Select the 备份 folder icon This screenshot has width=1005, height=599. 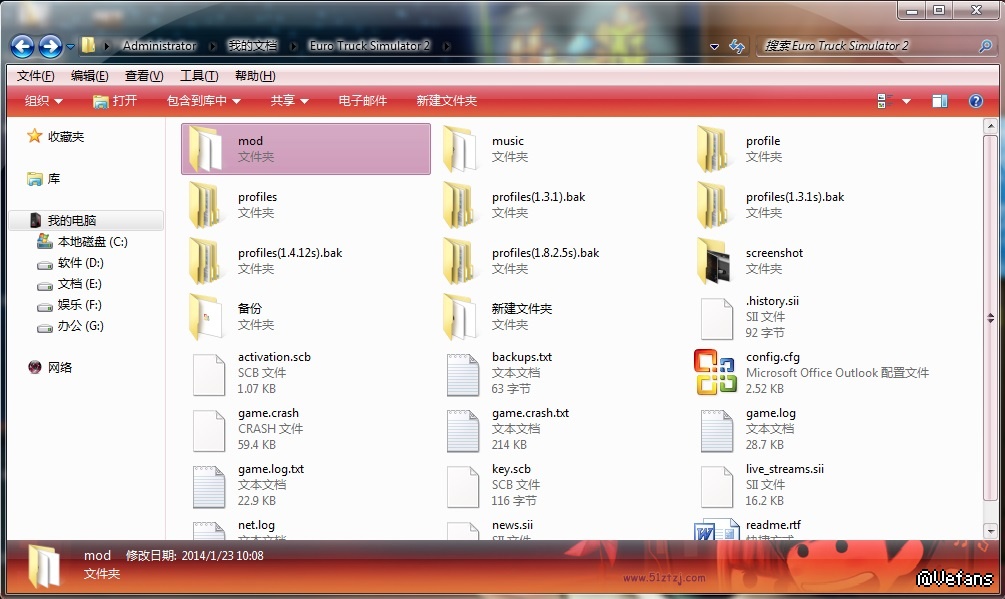(206, 316)
